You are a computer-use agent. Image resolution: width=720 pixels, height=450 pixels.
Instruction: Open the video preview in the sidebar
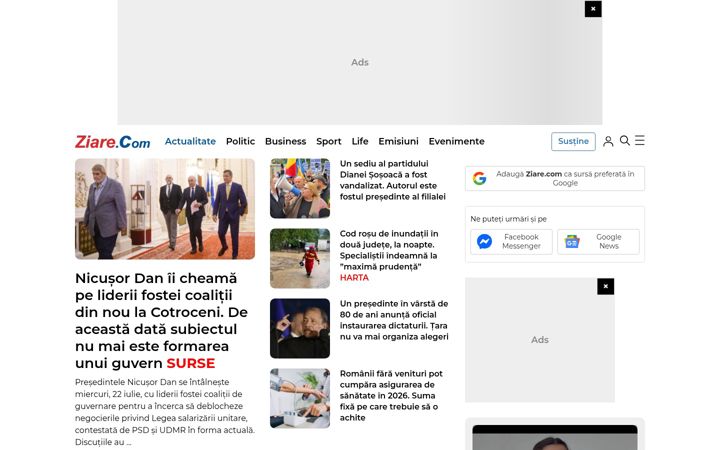[555, 437]
